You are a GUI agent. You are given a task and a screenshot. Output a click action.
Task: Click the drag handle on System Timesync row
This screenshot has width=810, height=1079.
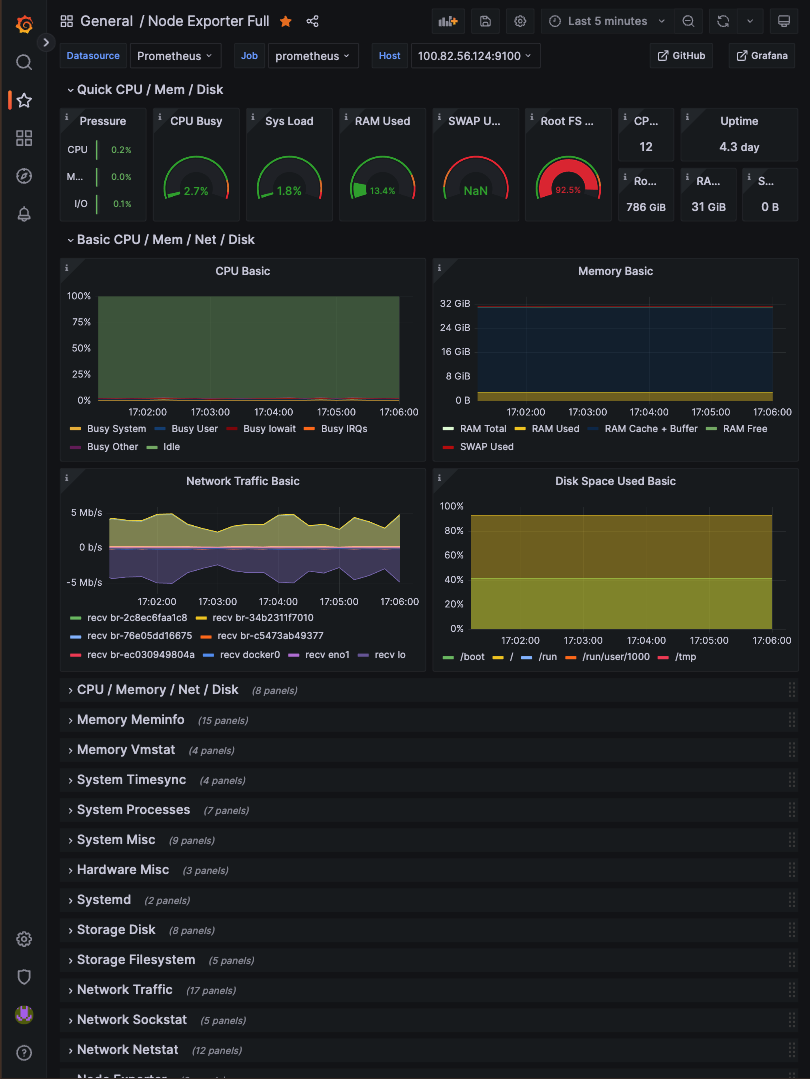click(791, 780)
